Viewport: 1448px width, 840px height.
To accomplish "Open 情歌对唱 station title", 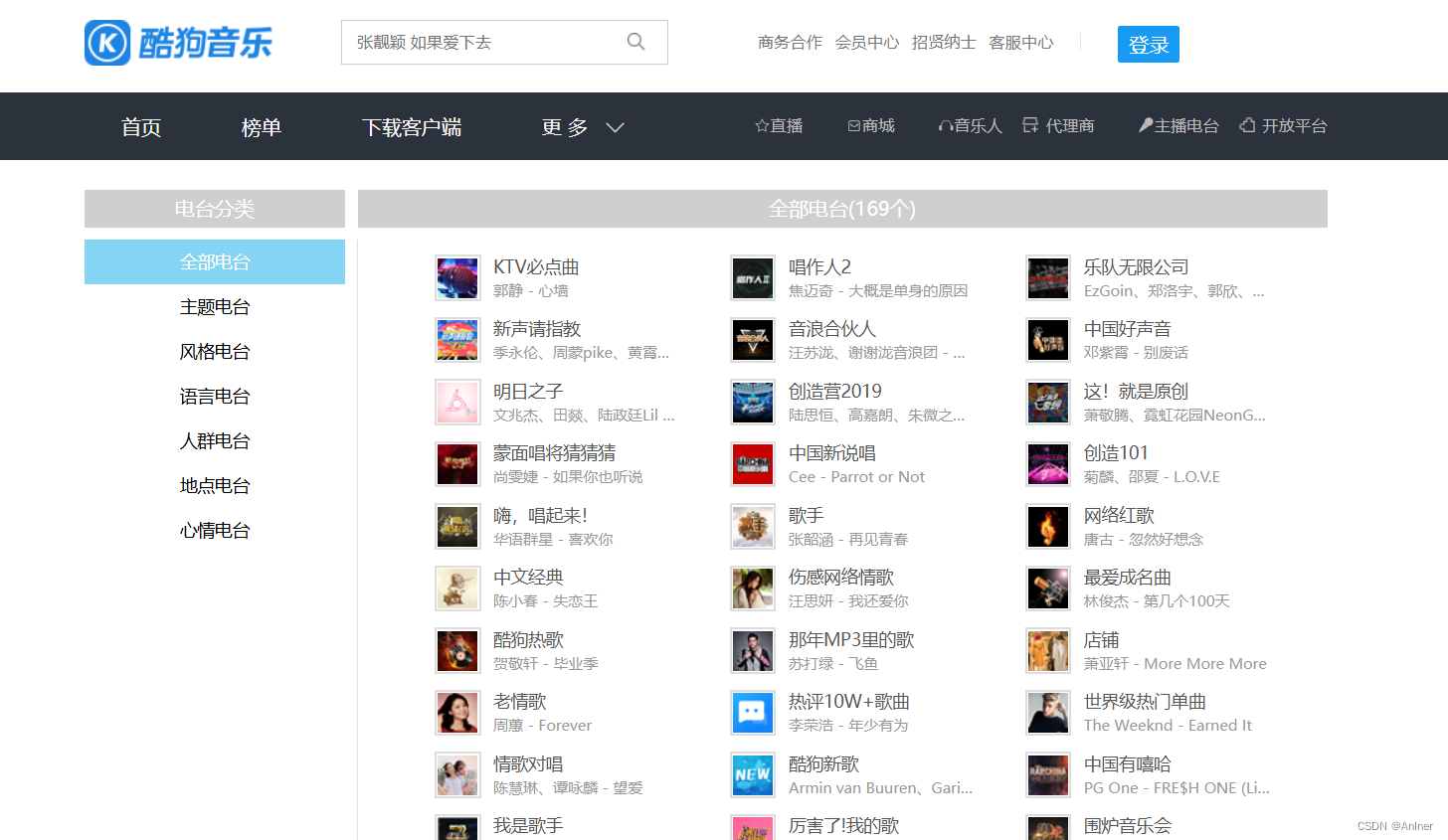I will click(528, 763).
